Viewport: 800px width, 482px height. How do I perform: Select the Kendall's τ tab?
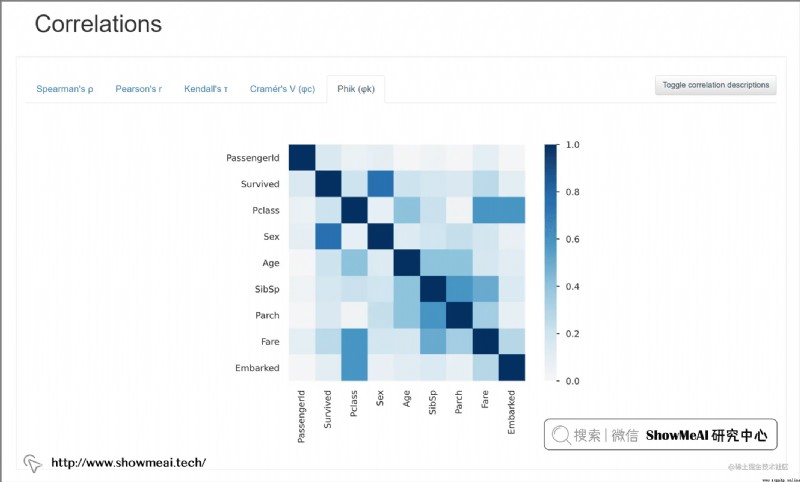pos(206,89)
